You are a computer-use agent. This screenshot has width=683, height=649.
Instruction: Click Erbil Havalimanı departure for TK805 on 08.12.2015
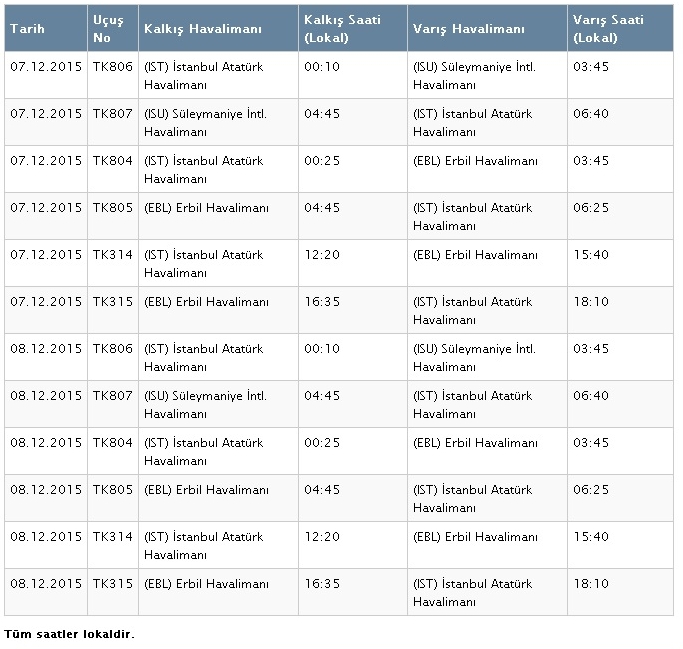pos(206,490)
